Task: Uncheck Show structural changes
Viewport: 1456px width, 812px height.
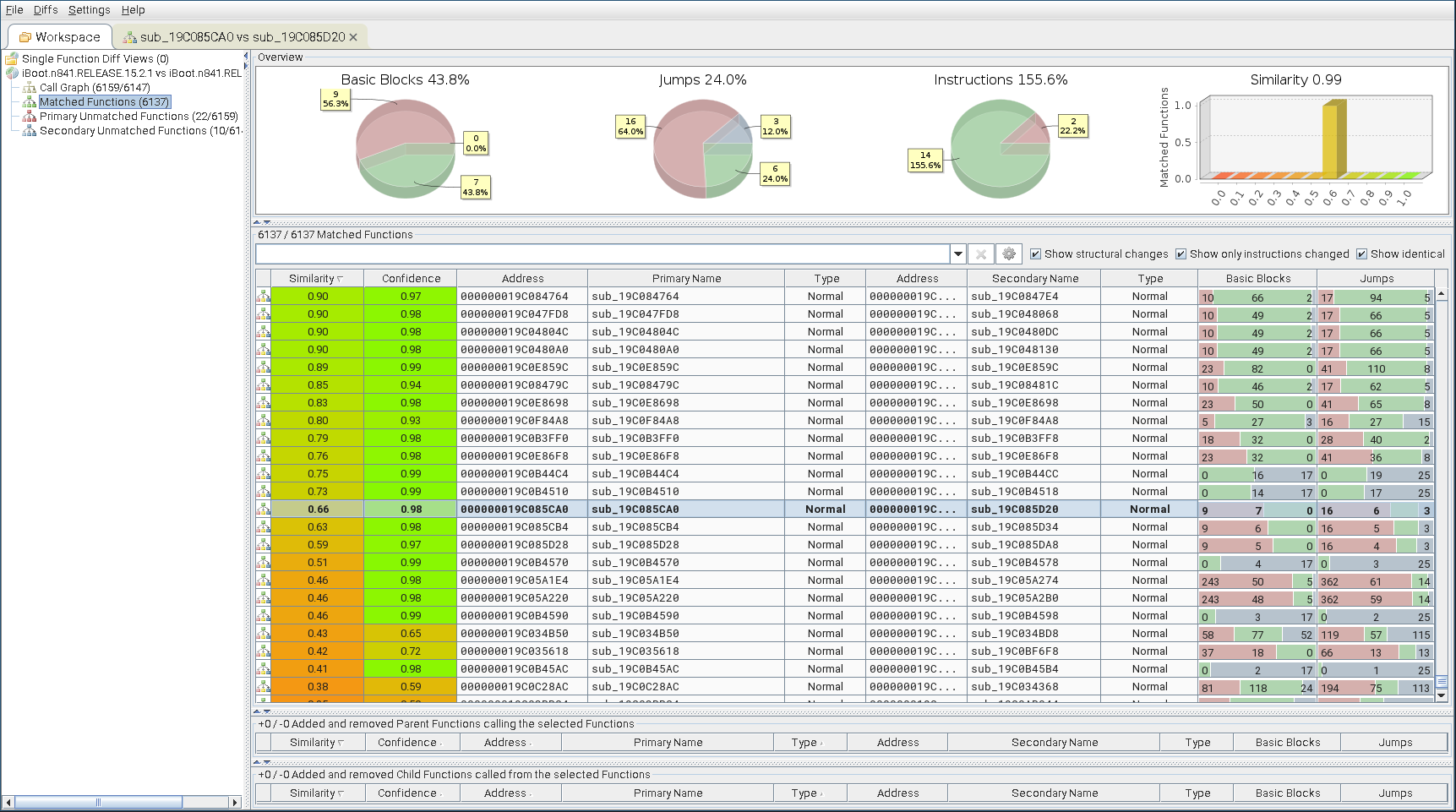Action: [1035, 254]
